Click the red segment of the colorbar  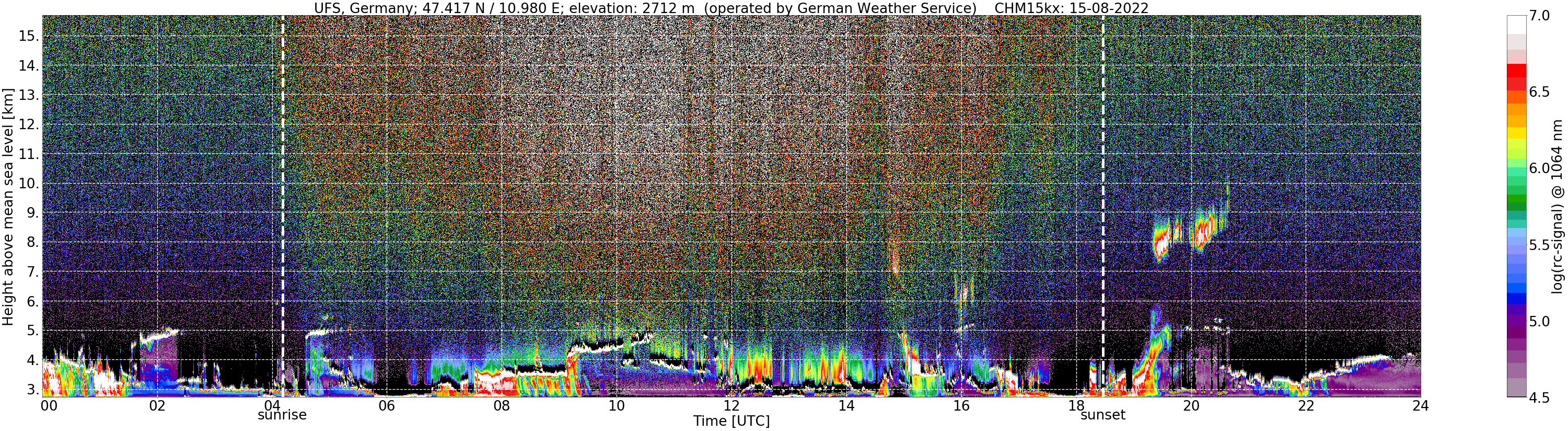click(1516, 71)
